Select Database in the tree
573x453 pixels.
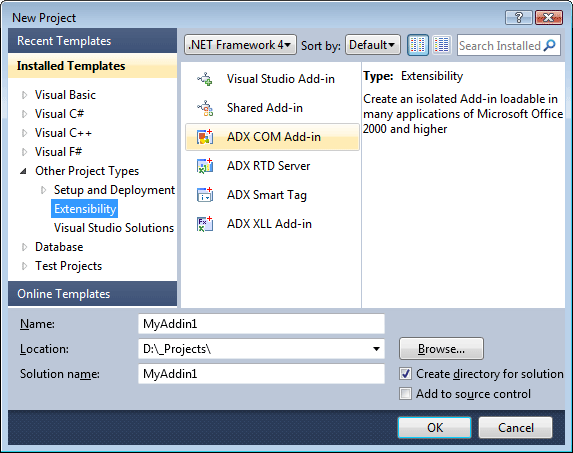[x=59, y=247]
